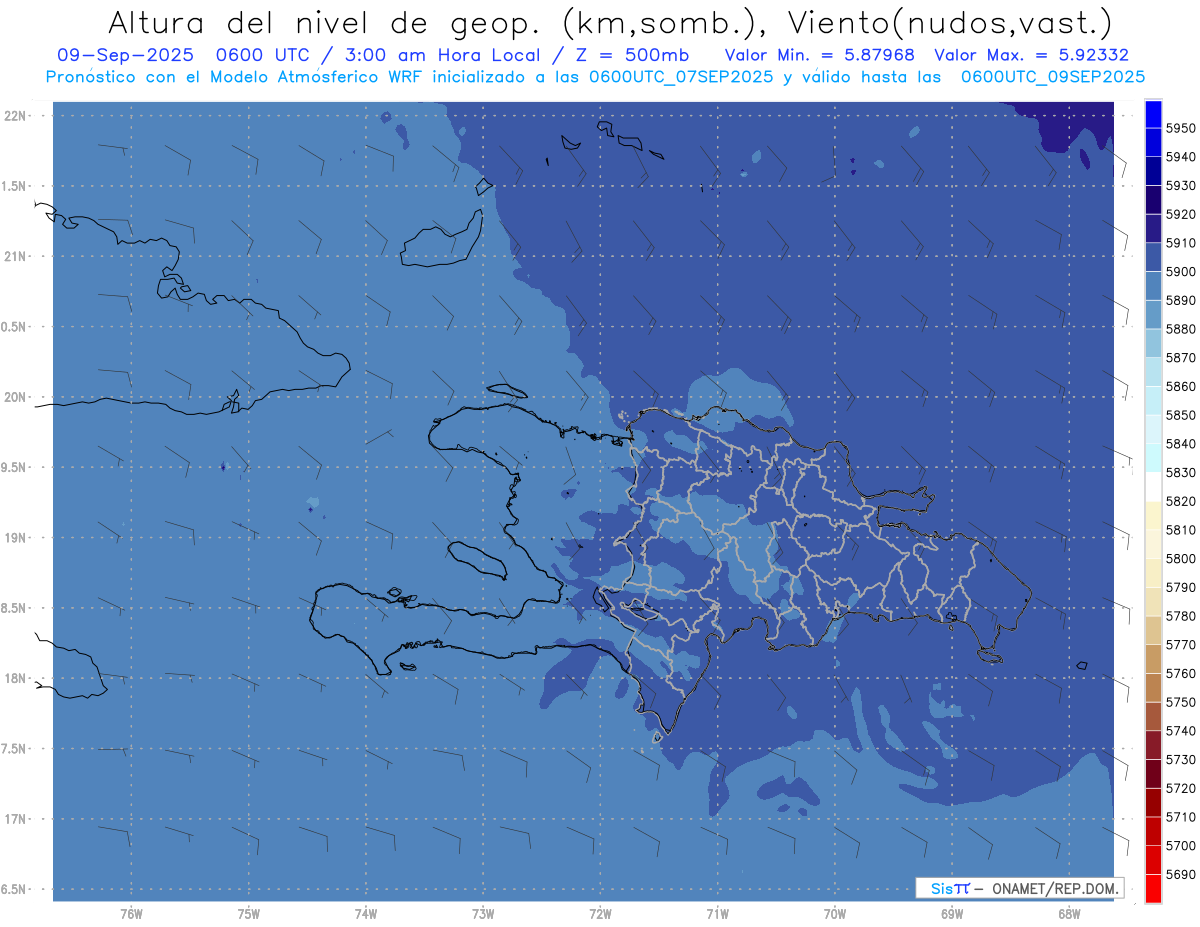Click the '5780' color bar label

[x=1180, y=616]
